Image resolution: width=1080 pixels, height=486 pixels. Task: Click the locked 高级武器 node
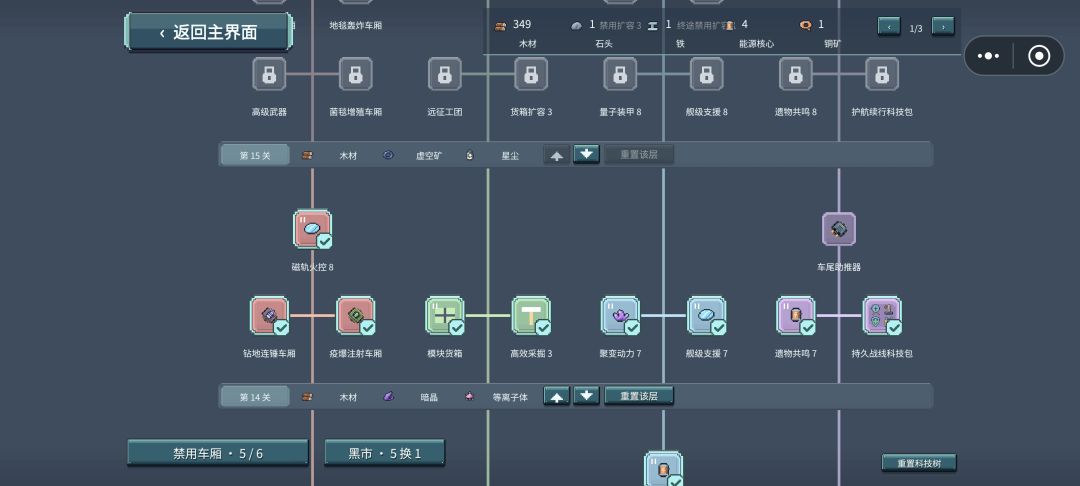pos(269,74)
